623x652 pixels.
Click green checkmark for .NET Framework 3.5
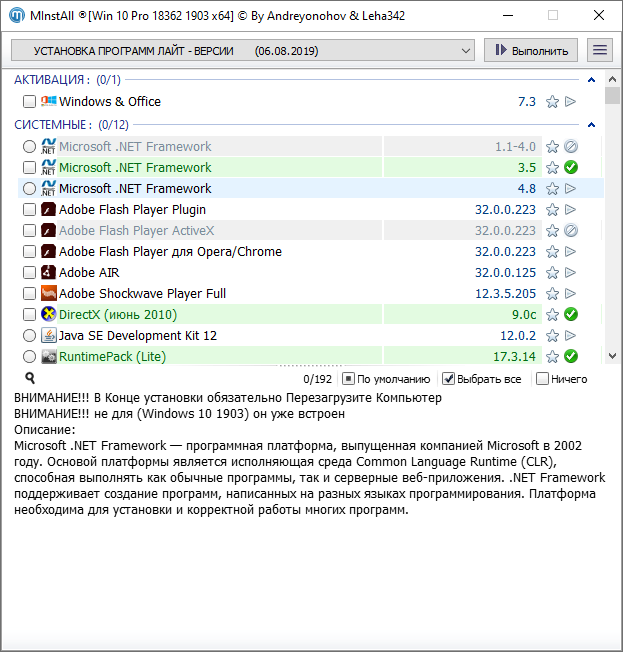coord(571,168)
